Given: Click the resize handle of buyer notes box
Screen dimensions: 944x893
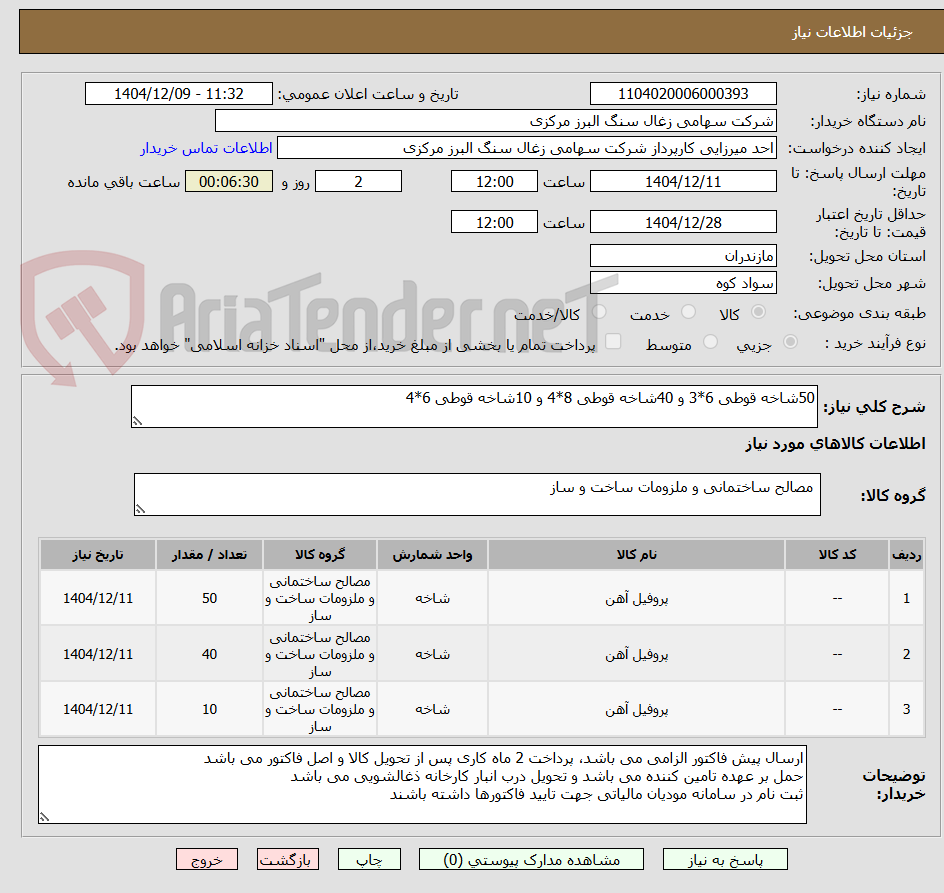Looking at the screenshot, I should (45, 817).
